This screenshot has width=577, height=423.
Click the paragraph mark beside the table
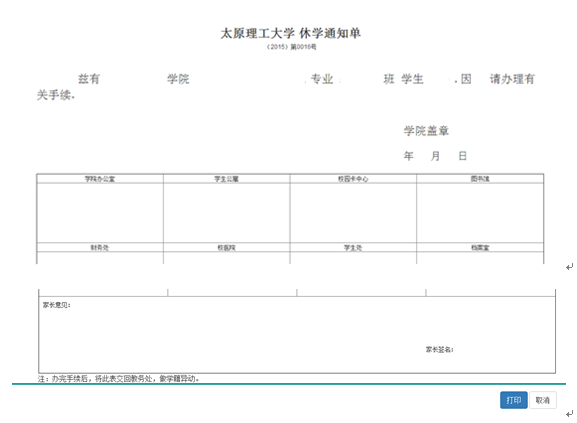coord(569,267)
